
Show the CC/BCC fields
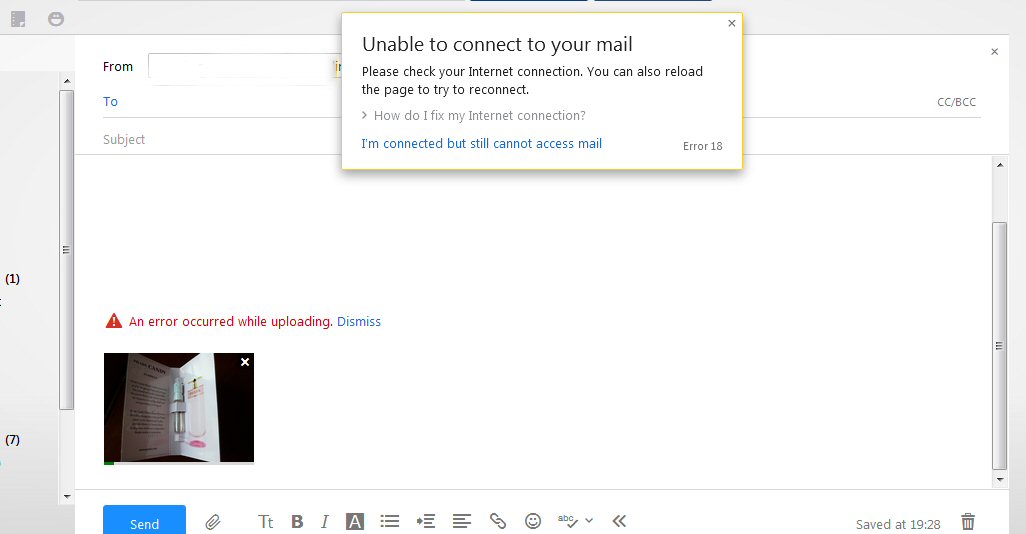point(956,102)
